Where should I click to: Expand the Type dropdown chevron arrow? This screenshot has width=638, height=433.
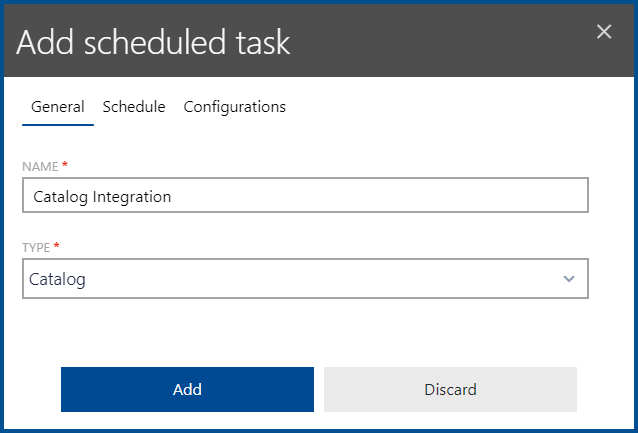click(569, 279)
